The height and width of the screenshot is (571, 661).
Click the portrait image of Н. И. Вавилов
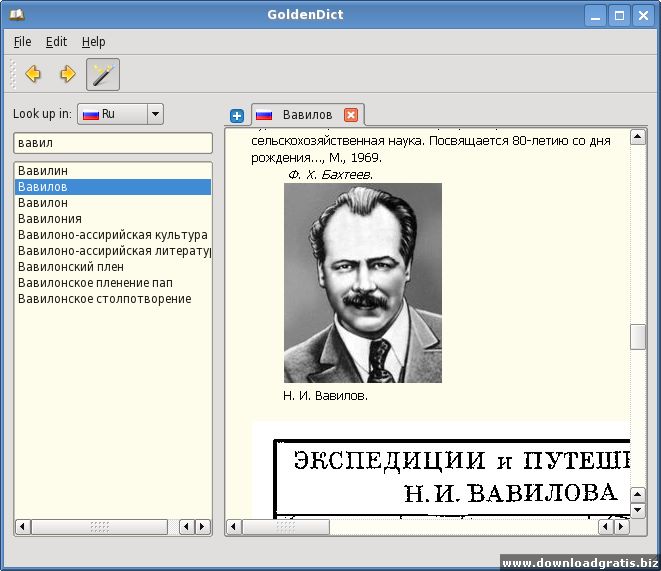pyautogui.click(x=363, y=283)
